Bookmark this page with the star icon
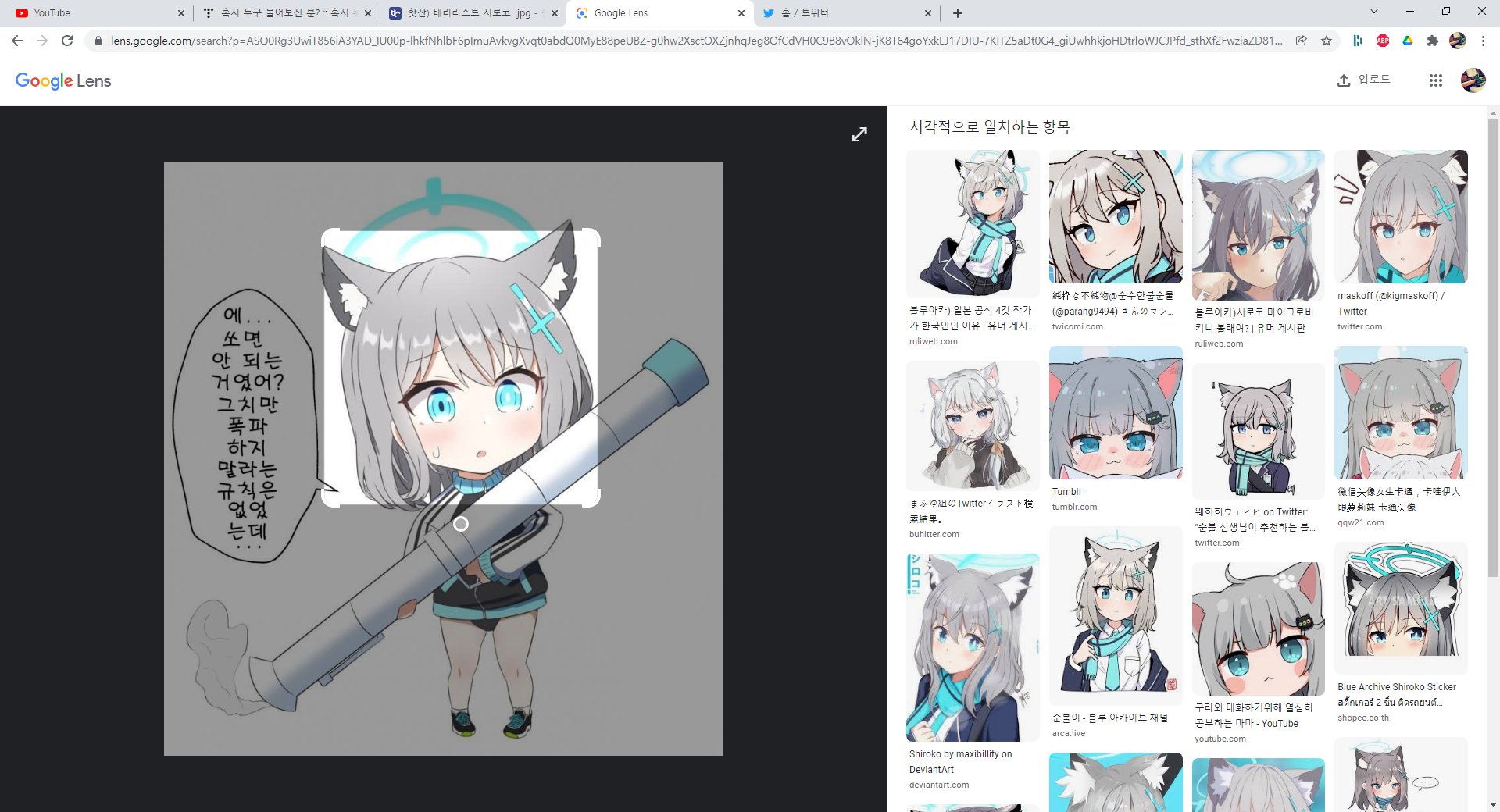Viewport: 1500px width, 812px height. 1327,41
